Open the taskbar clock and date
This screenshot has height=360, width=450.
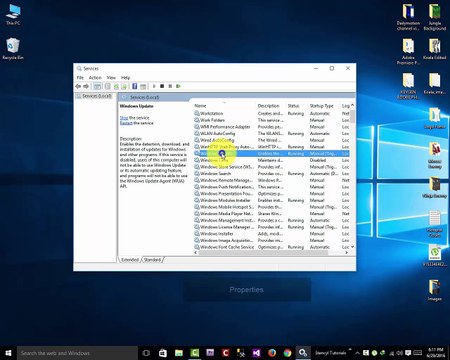(x=436, y=353)
